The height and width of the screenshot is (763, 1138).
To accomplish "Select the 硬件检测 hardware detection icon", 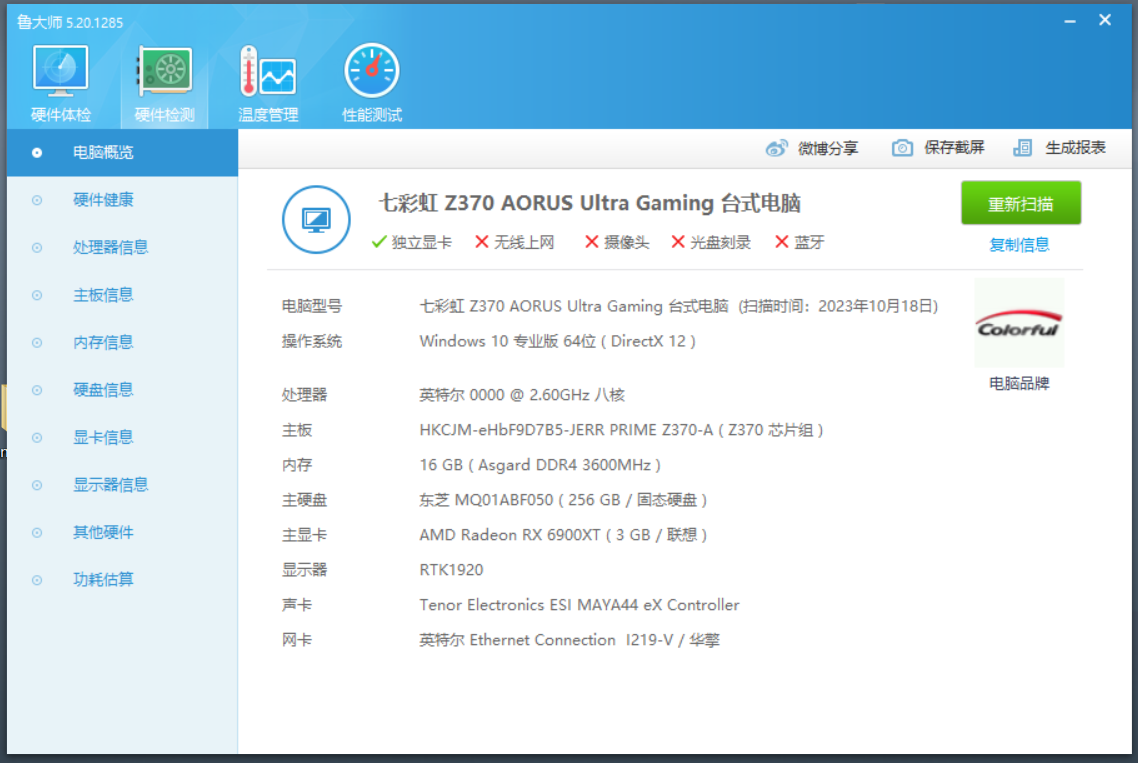I will 165,71.
